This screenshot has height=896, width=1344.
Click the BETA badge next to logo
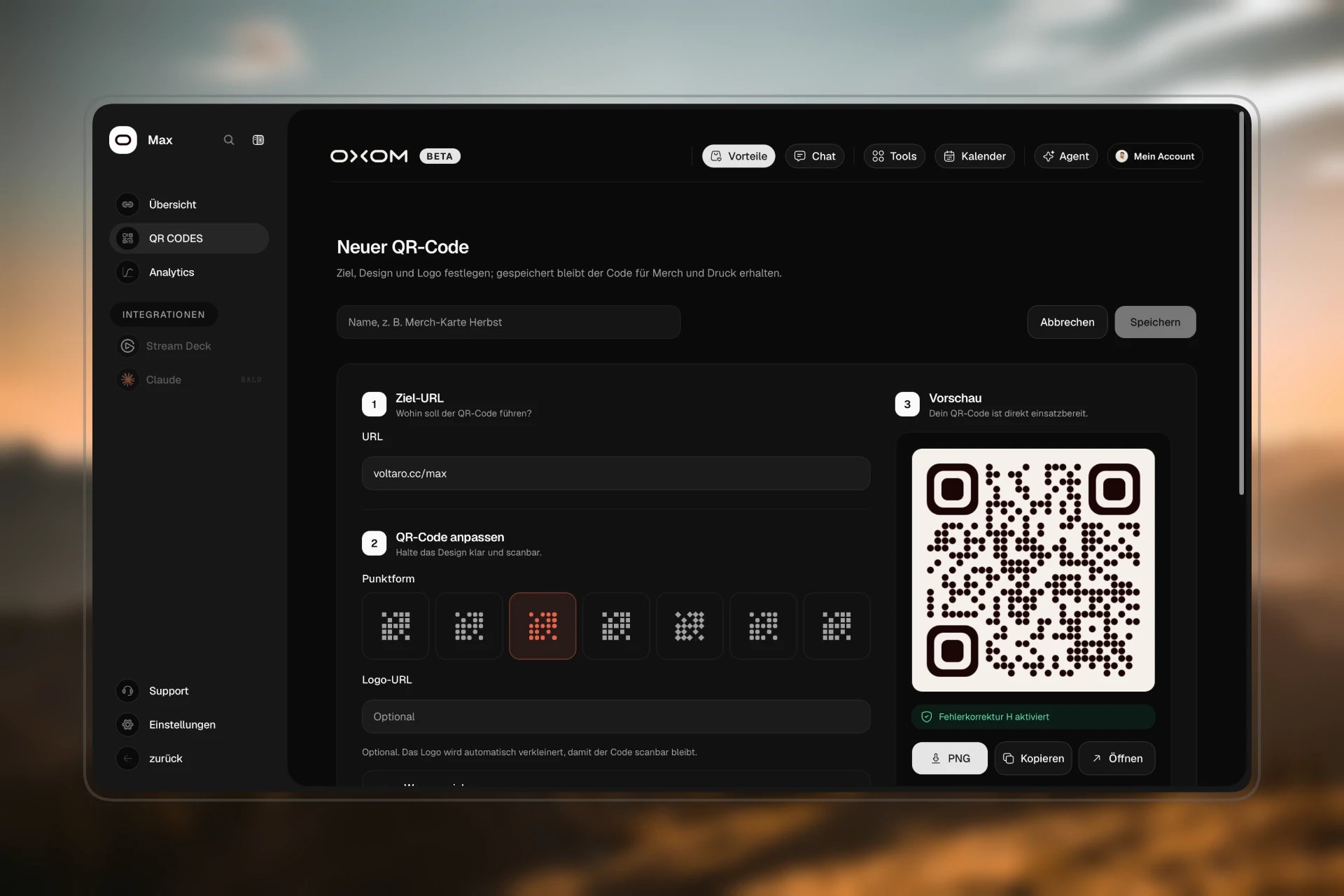click(x=440, y=156)
